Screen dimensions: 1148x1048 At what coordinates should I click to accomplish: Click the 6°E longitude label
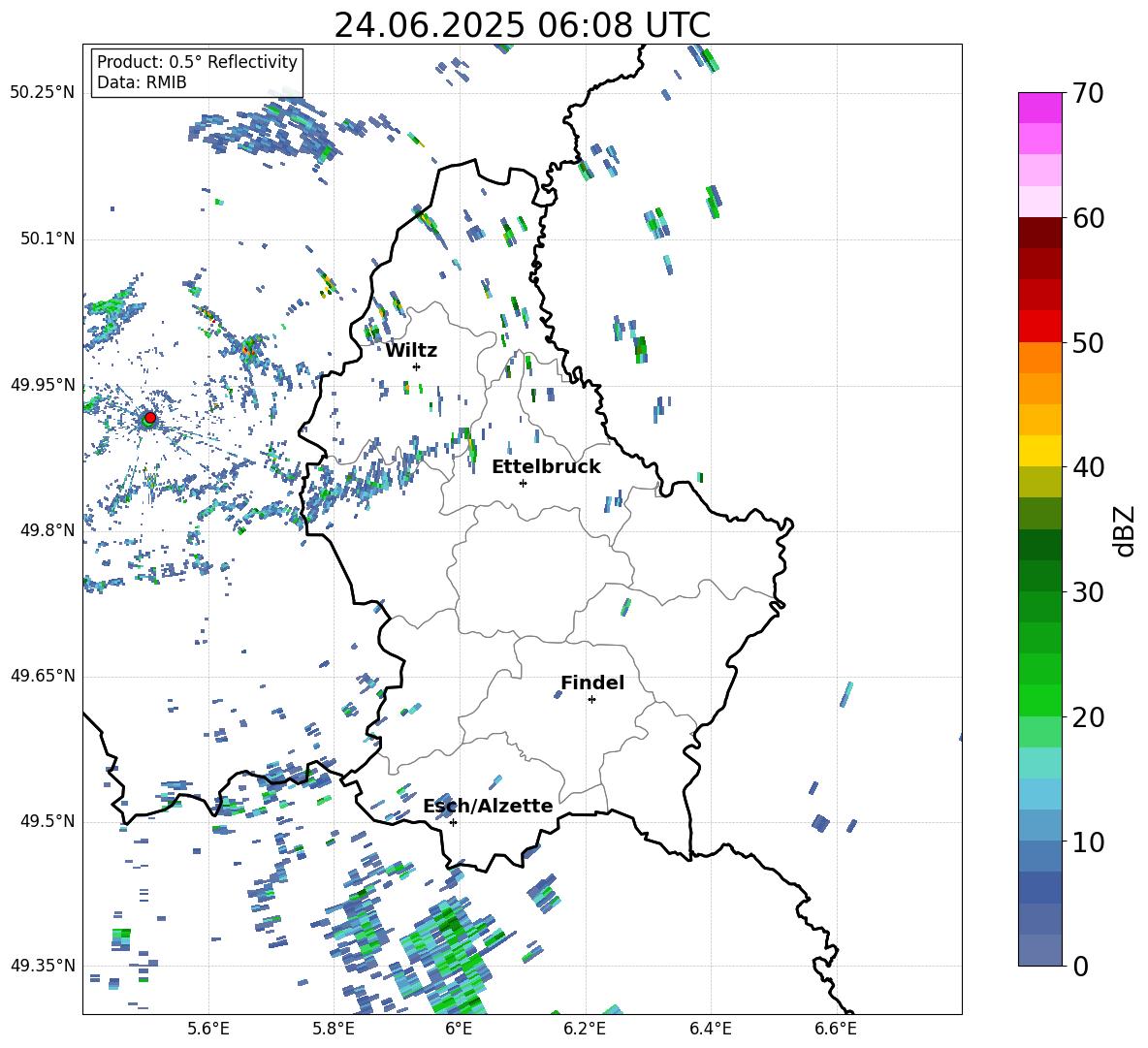[x=459, y=1029]
